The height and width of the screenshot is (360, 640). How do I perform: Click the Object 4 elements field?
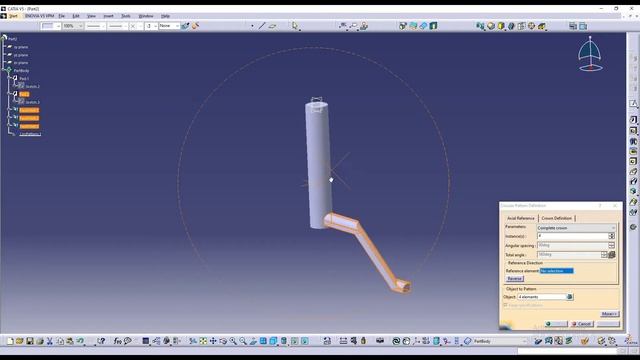(542, 297)
